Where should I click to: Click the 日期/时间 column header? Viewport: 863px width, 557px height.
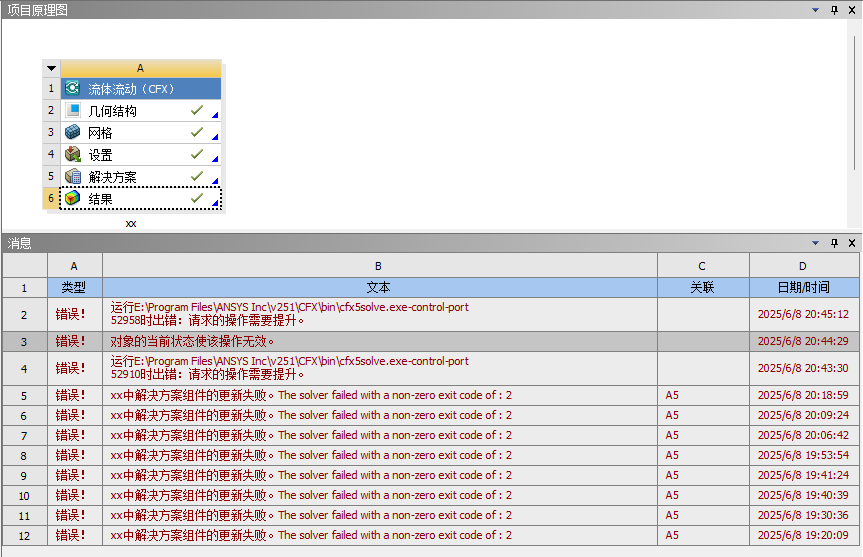tap(804, 287)
